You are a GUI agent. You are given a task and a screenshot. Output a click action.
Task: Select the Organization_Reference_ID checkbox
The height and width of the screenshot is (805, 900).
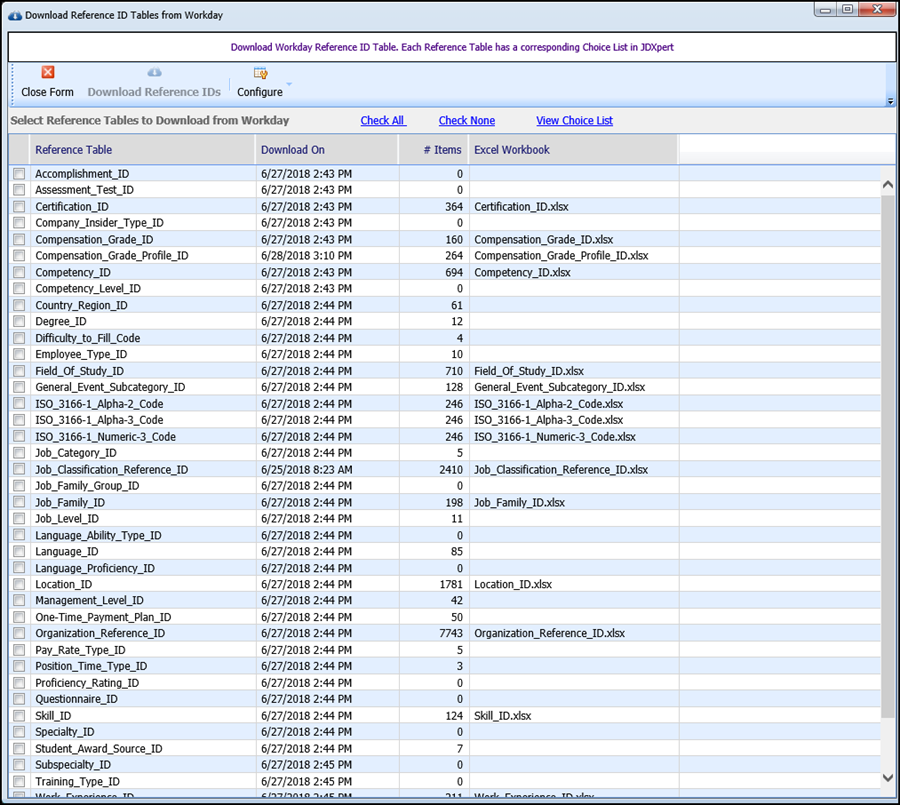(20, 633)
